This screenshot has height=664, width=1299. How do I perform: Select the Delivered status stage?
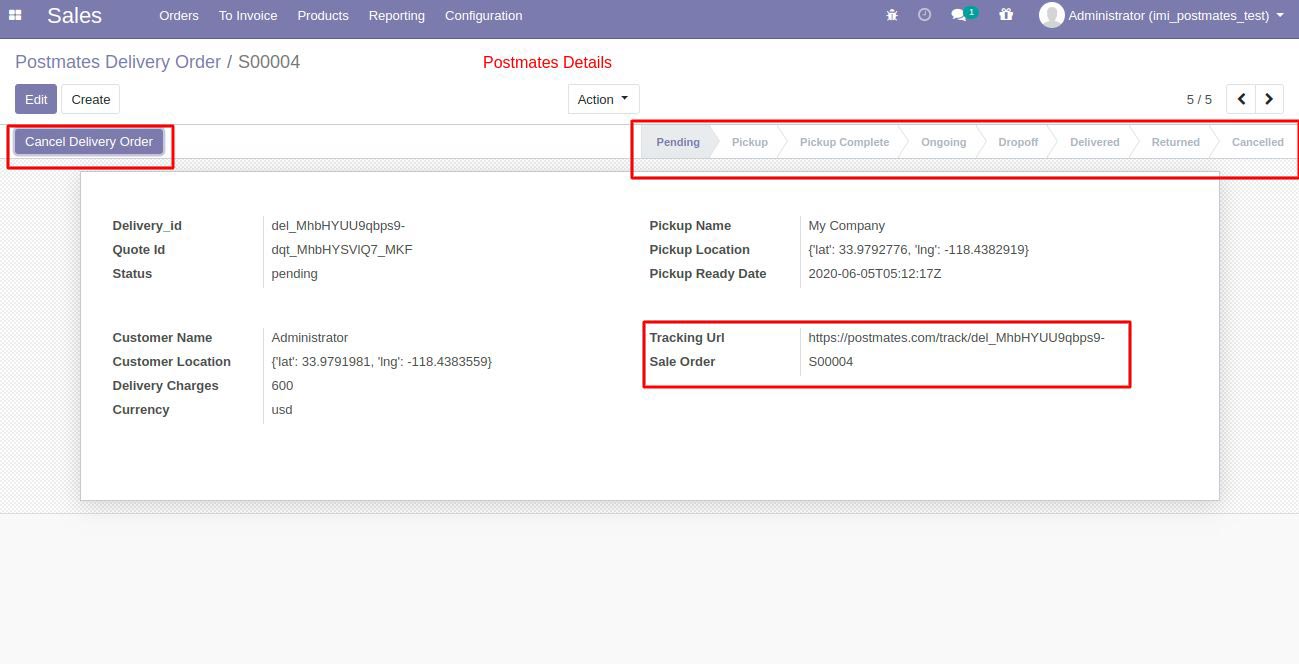pos(1095,142)
